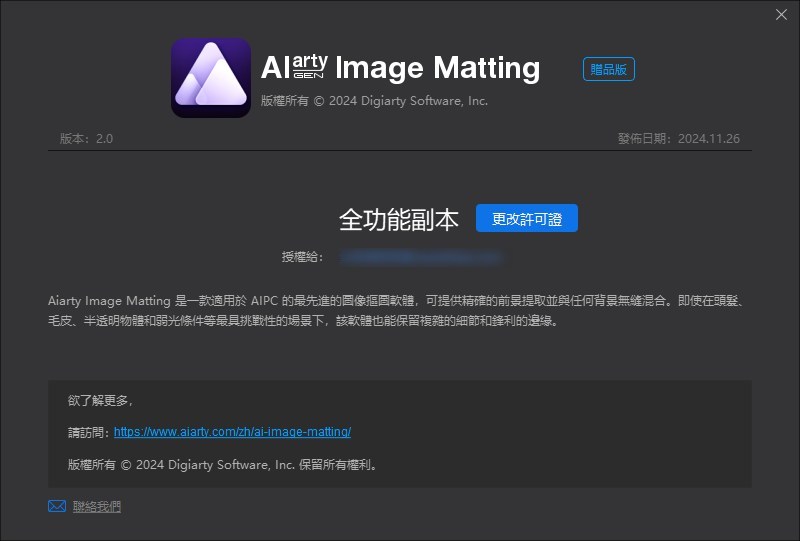The width and height of the screenshot is (800, 541).
Task: Click the Aiarty Image Matting app logo
Action: tap(211, 78)
